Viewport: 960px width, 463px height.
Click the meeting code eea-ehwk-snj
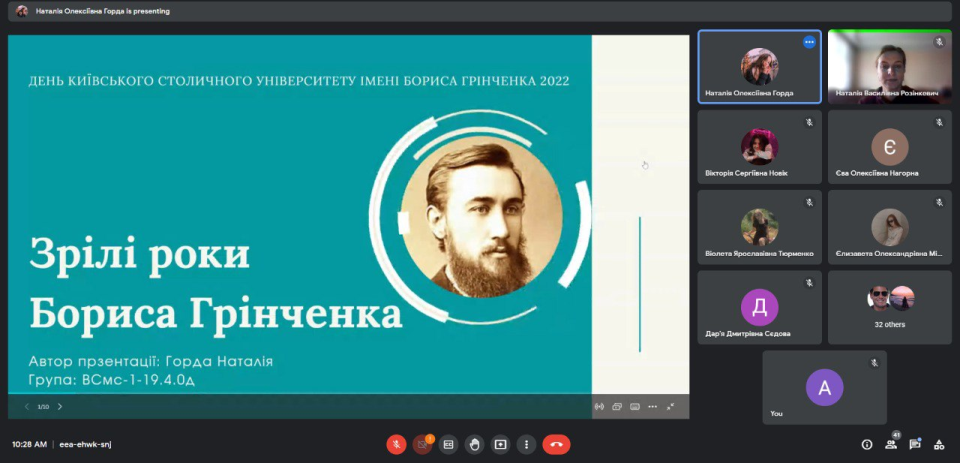click(86, 445)
